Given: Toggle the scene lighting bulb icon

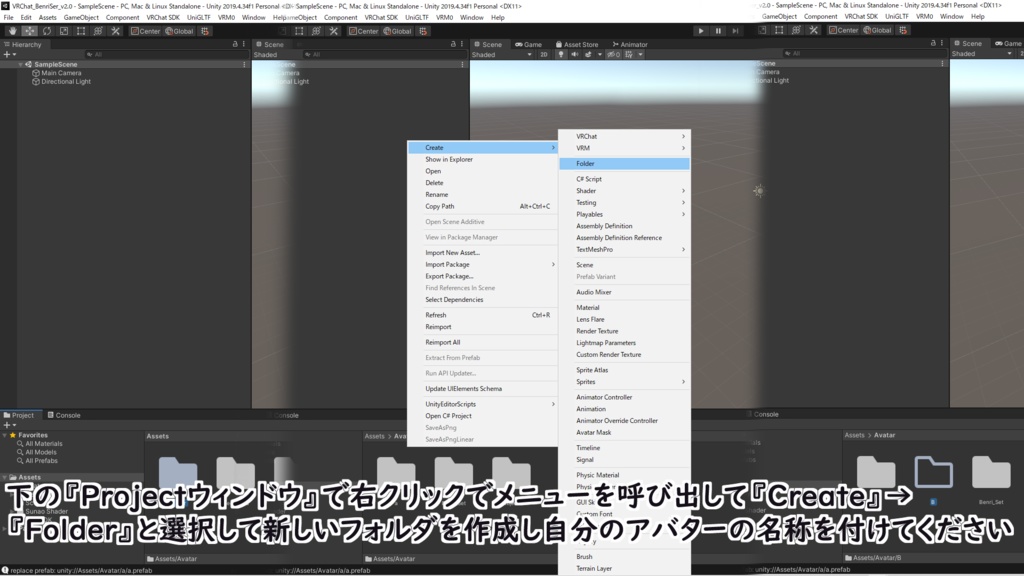Looking at the screenshot, I should click(561, 55).
